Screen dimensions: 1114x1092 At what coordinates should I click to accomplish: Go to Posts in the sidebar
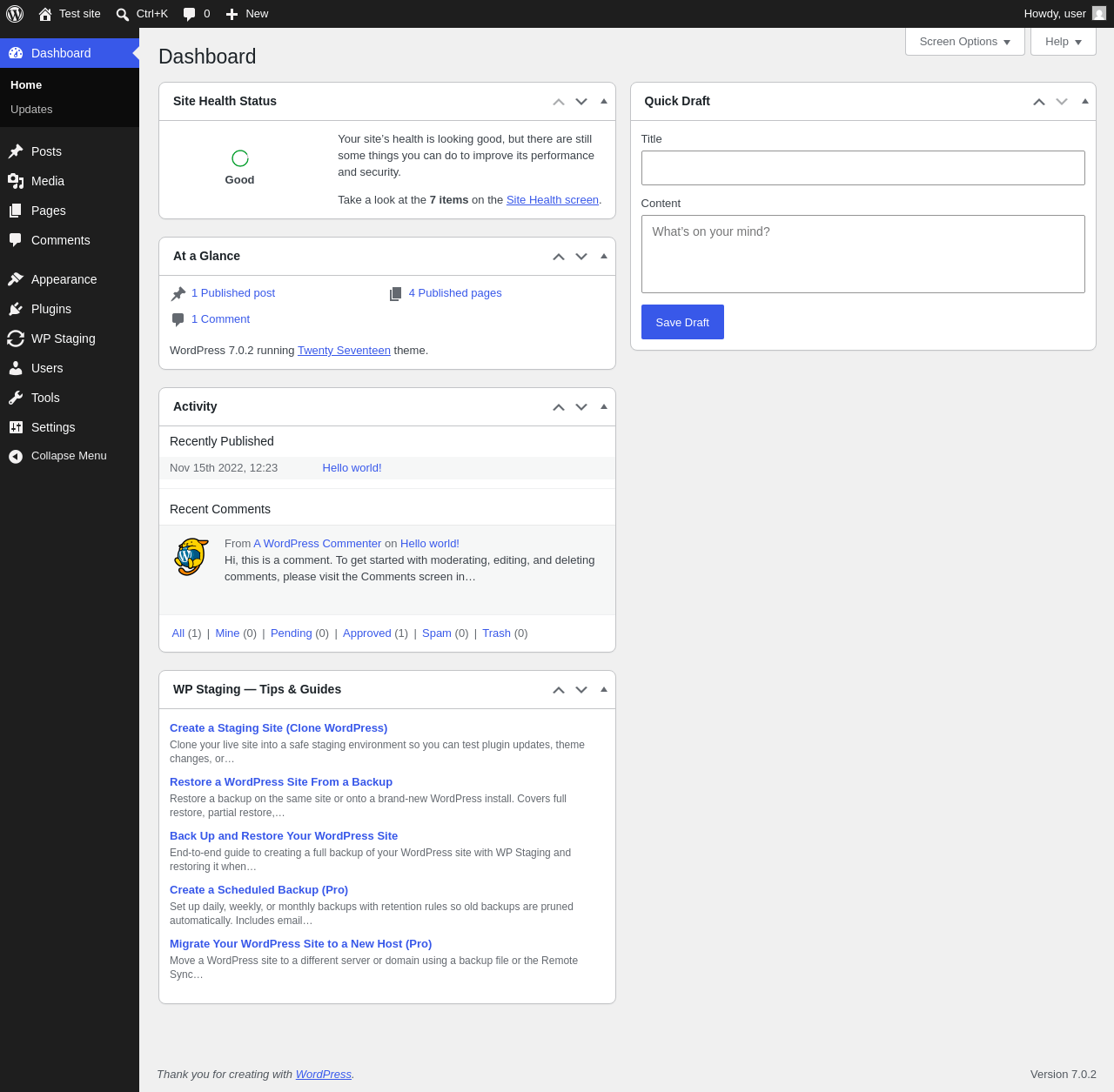point(70,151)
